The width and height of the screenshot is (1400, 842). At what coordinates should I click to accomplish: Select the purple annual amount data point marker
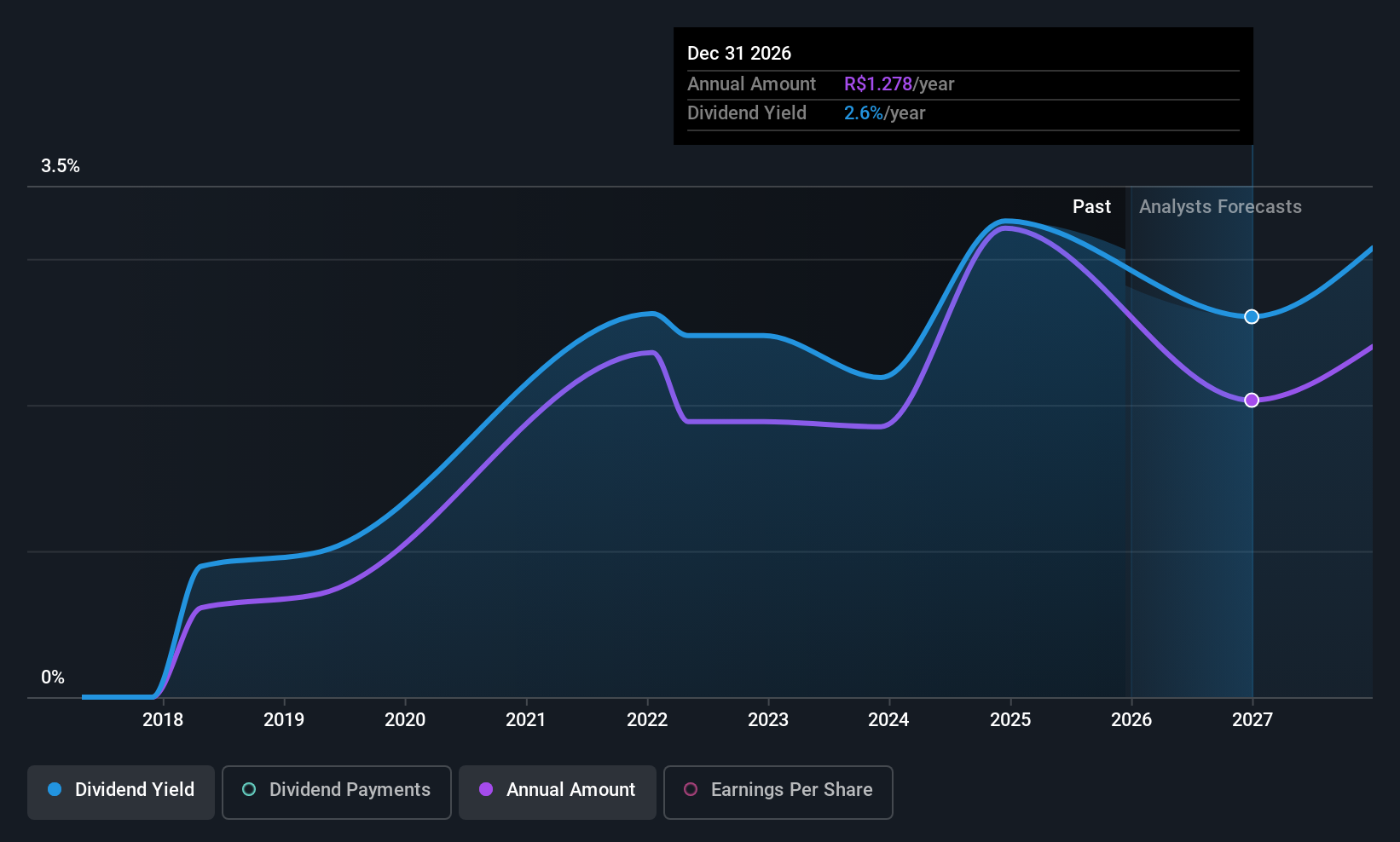pyautogui.click(x=1252, y=401)
